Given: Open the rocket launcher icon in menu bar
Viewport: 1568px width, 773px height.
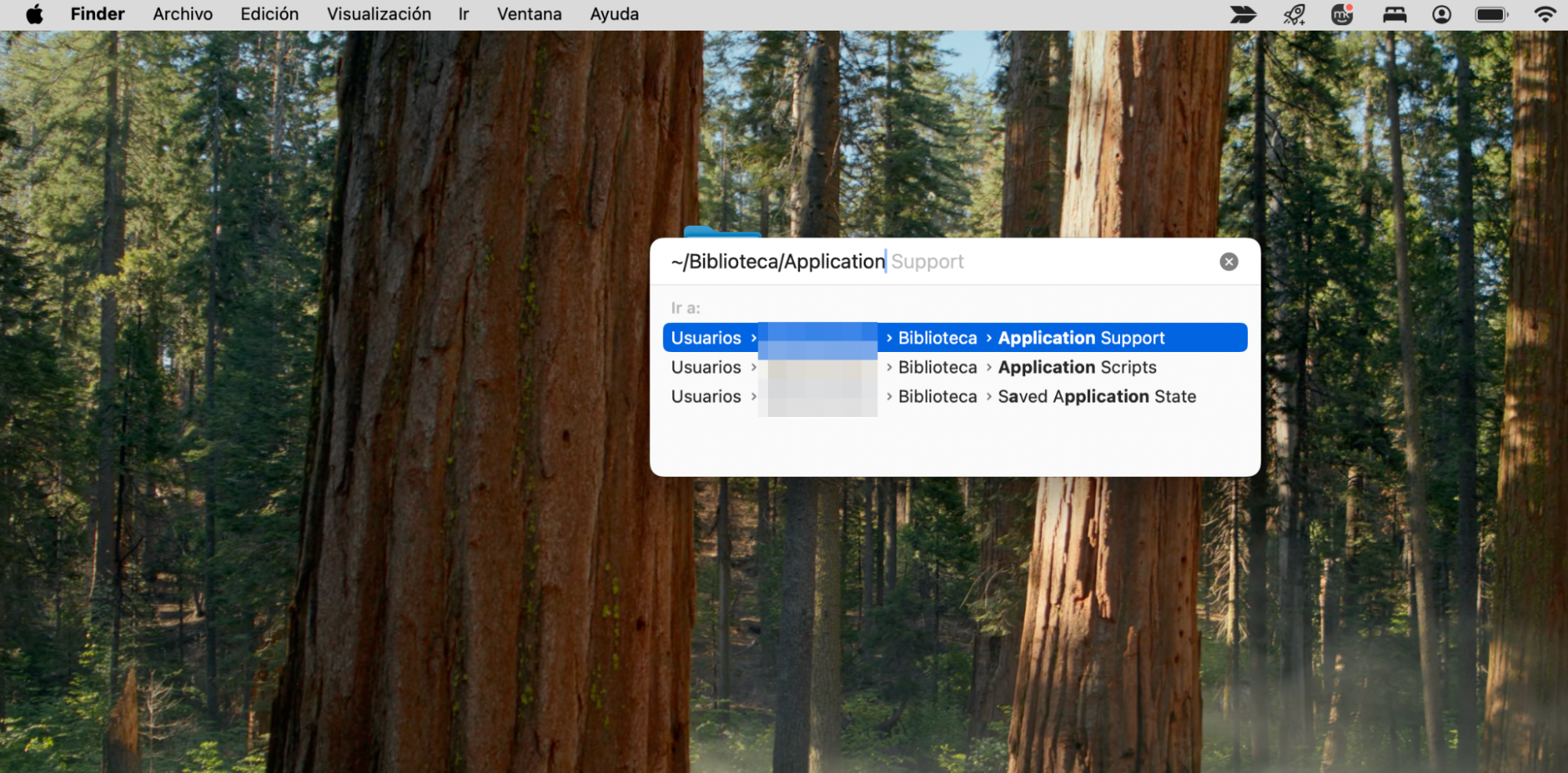Looking at the screenshot, I should point(1293,13).
